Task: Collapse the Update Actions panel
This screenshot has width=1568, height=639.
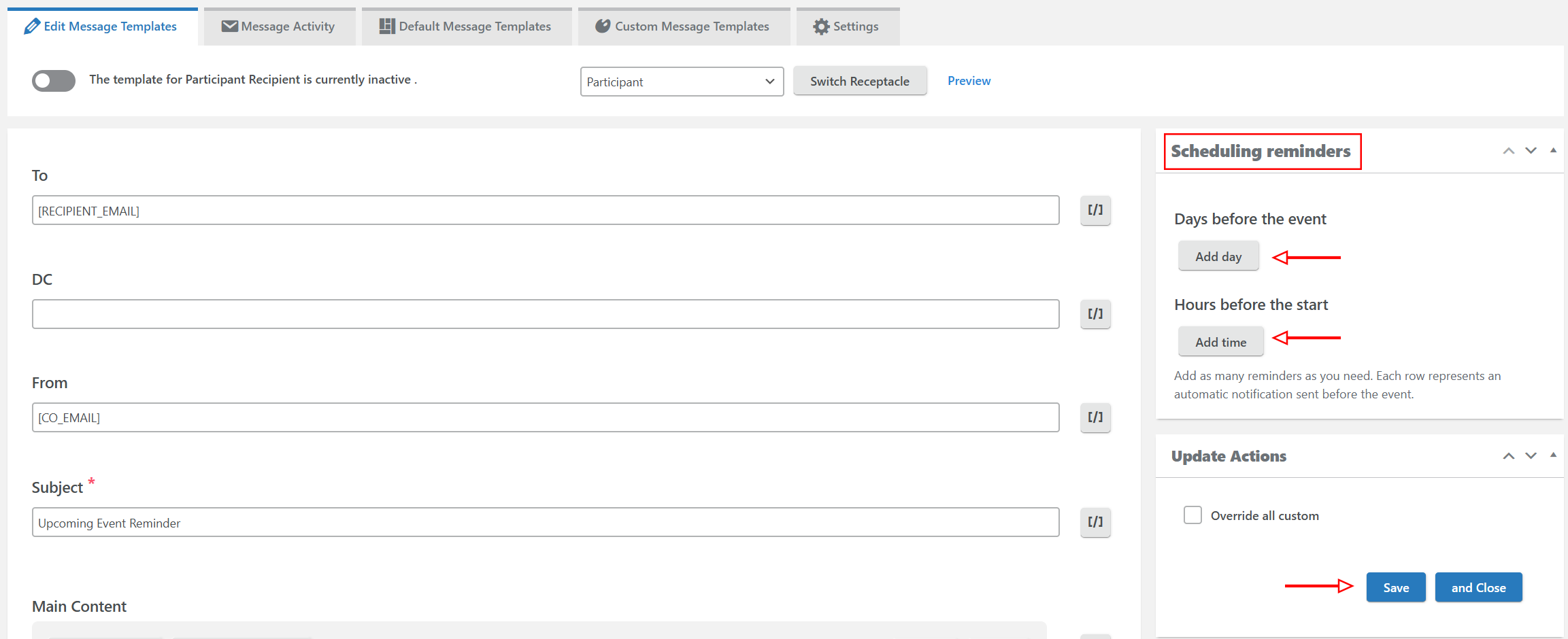Action: (1553, 455)
